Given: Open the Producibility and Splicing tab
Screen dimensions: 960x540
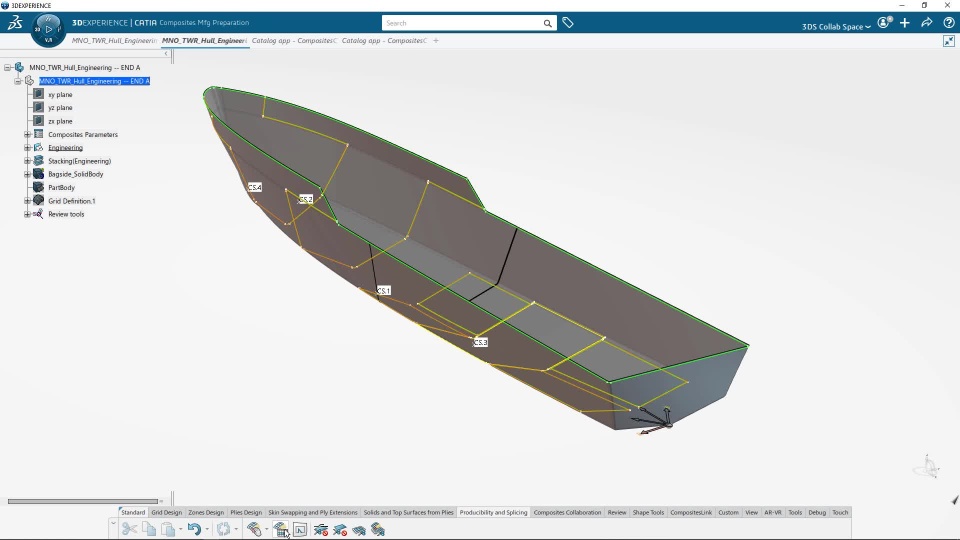Looking at the screenshot, I should click(493, 512).
